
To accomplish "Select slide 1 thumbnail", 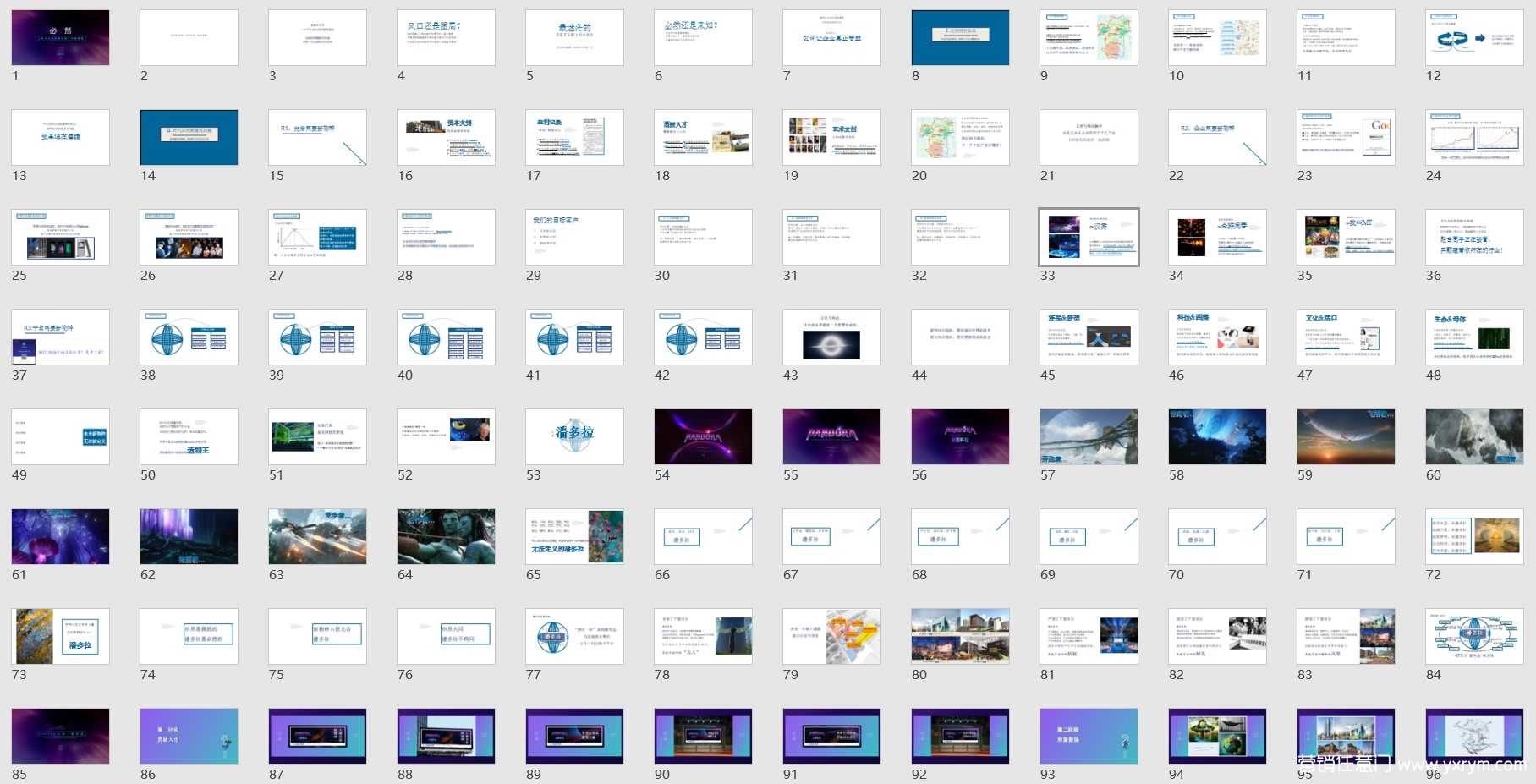I will point(60,37).
